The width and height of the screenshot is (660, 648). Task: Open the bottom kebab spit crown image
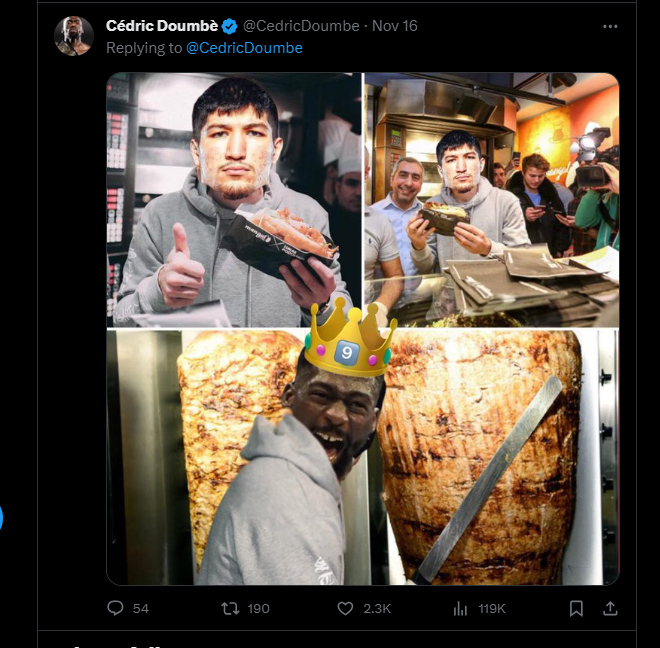coord(362,458)
